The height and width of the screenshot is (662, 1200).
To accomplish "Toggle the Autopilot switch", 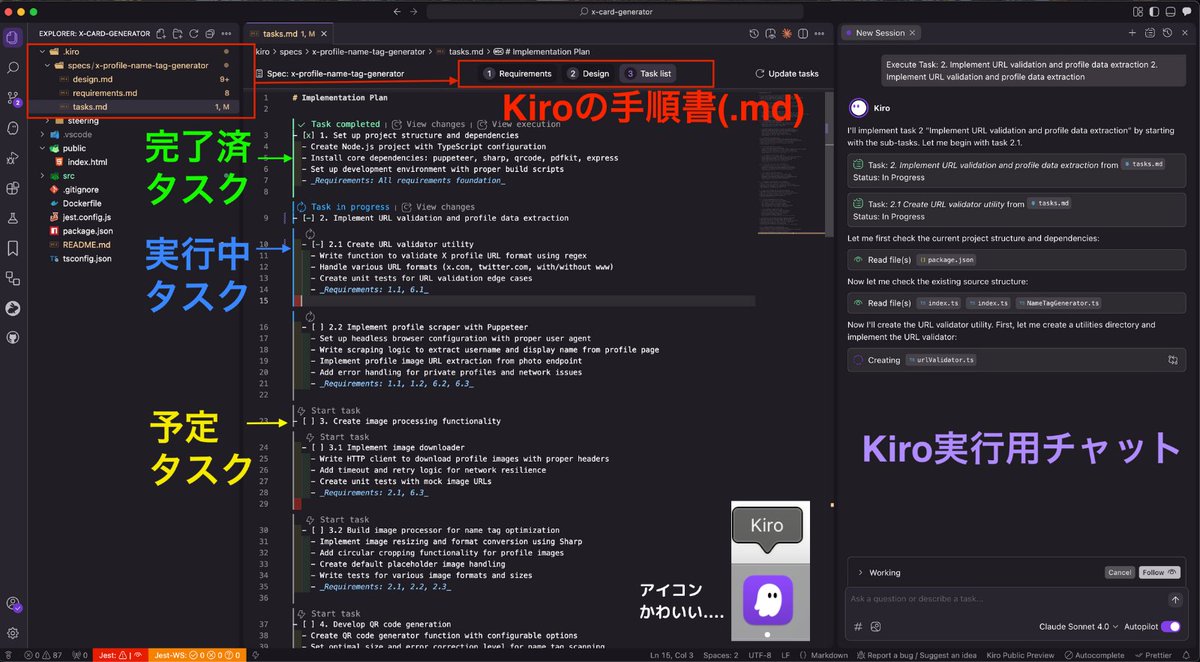I will pyautogui.click(x=1170, y=627).
